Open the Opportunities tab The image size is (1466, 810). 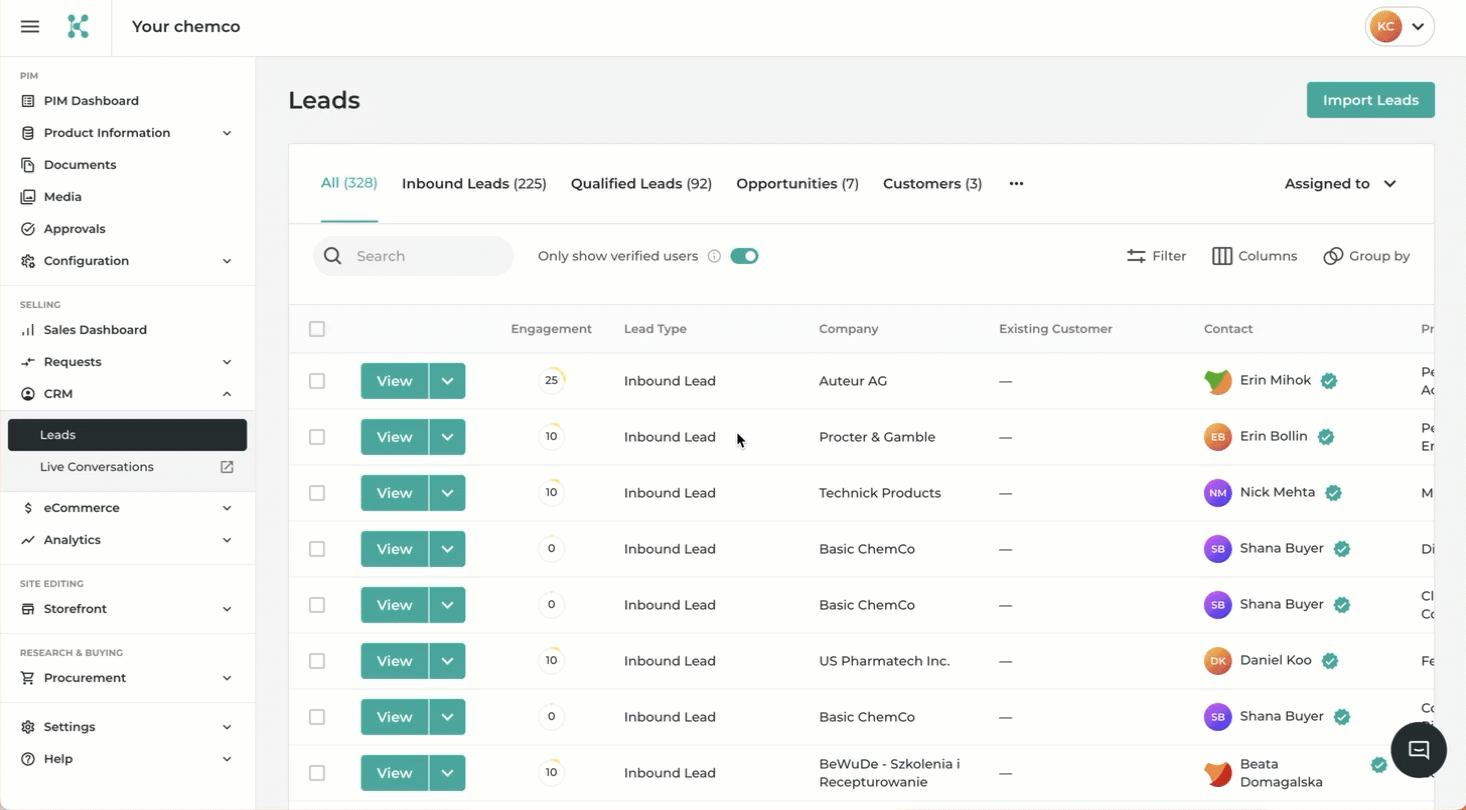[797, 184]
